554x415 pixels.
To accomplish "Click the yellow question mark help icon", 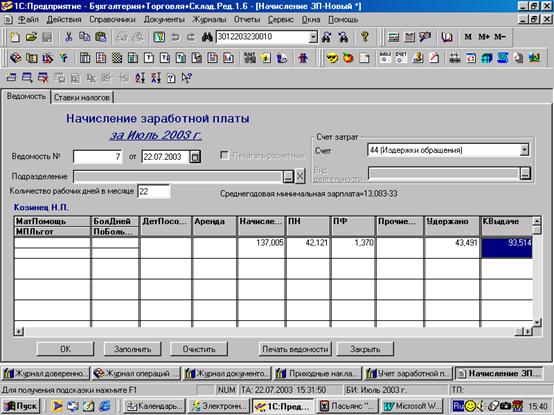I will point(365,37).
